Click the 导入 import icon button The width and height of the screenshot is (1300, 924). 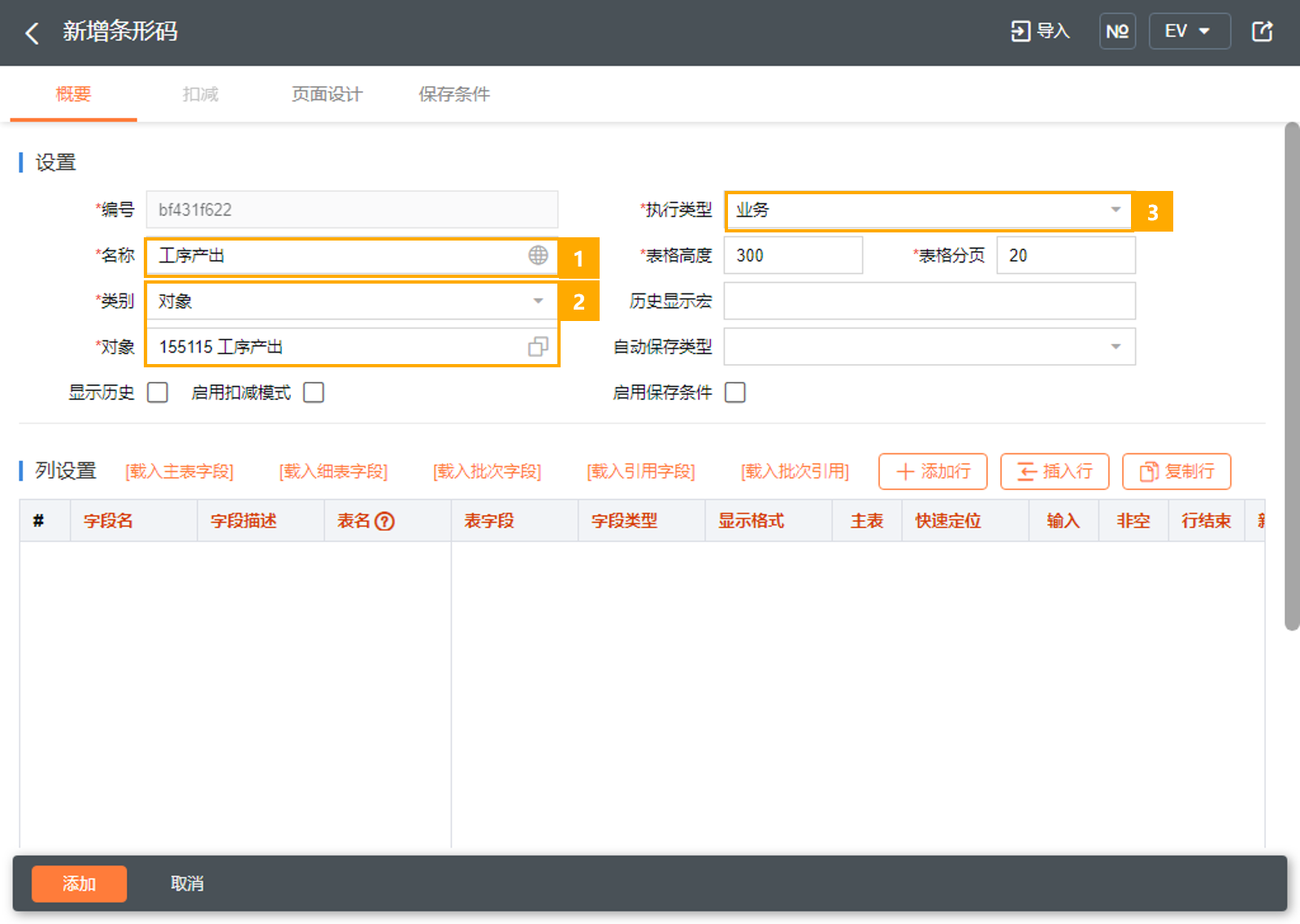1040,31
